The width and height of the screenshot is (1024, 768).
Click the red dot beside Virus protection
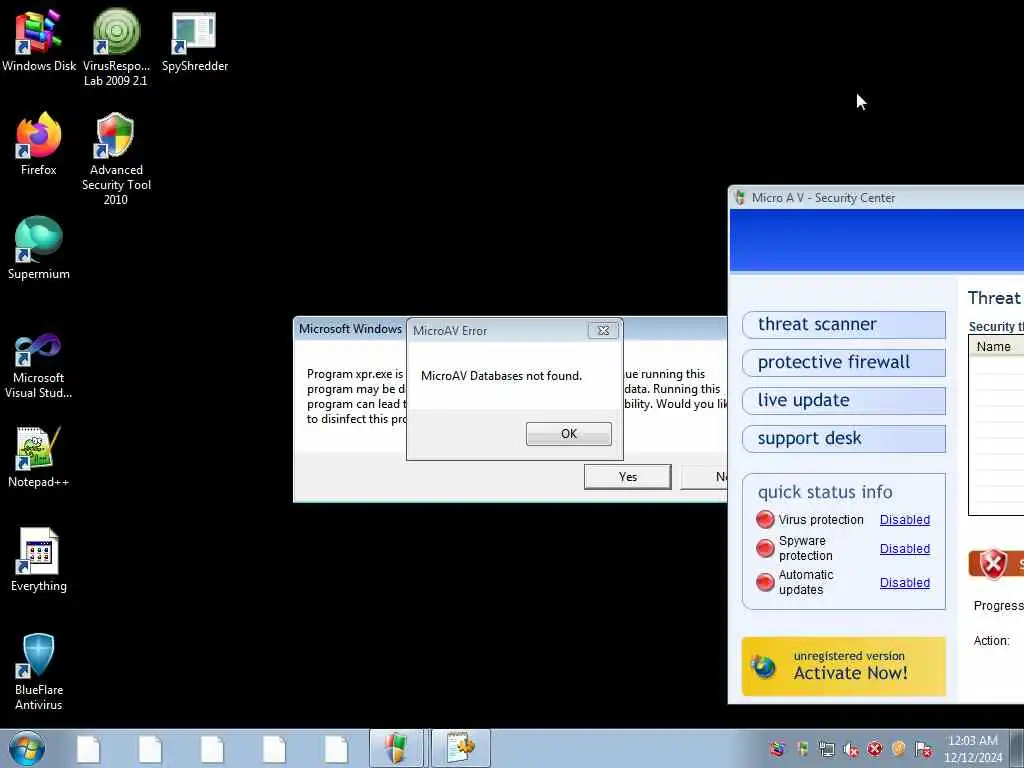[765, 519]
